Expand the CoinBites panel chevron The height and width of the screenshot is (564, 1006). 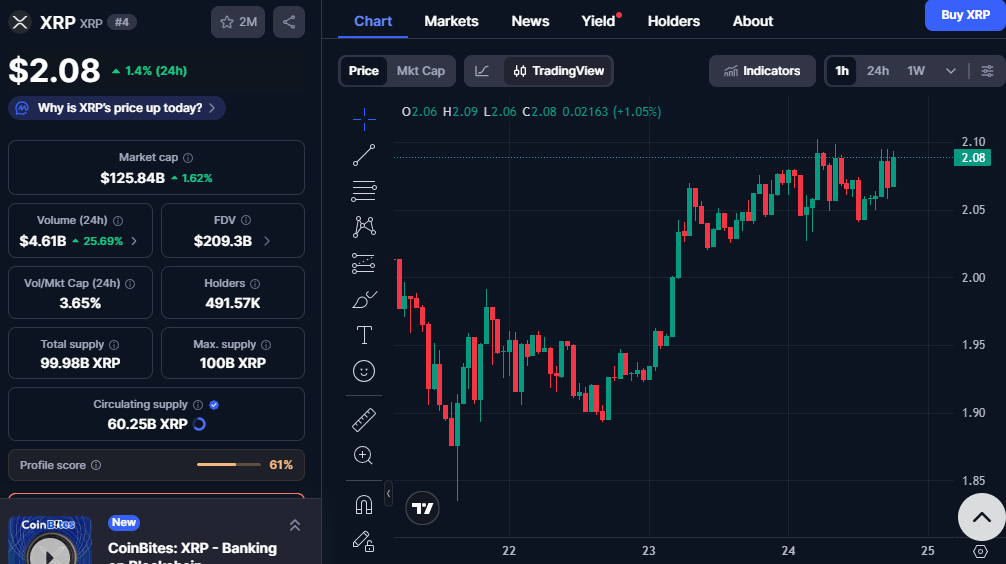pos(295,525)
